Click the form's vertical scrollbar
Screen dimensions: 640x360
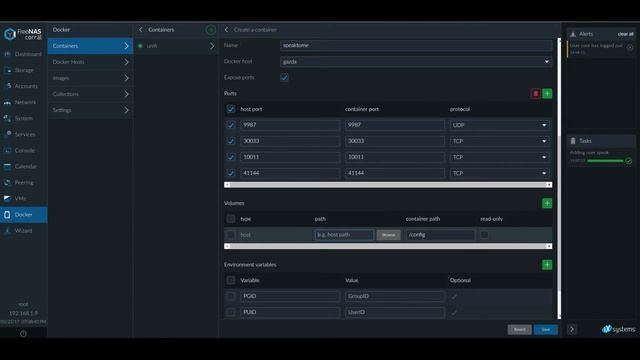pos(559,178)
